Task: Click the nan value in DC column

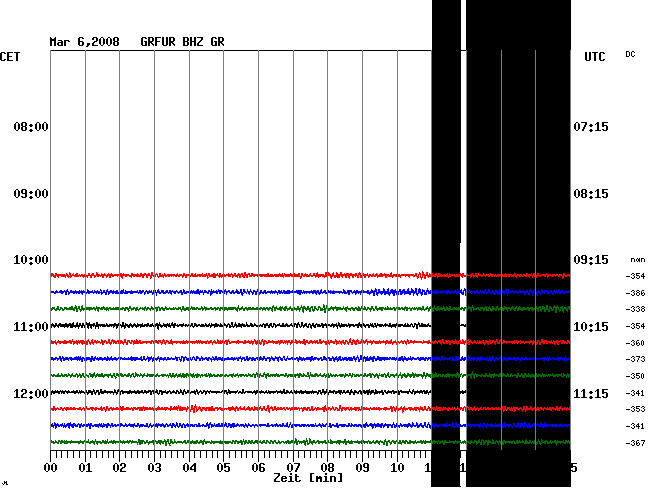Action: 638,260
